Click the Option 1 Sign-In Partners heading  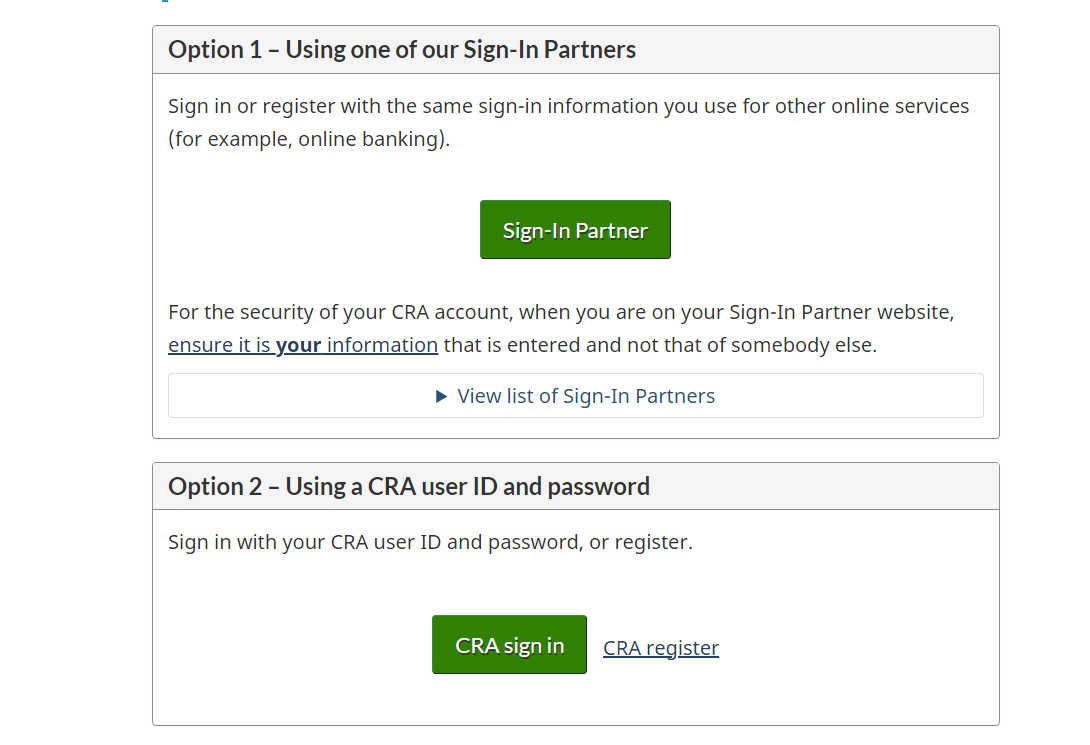402,50
